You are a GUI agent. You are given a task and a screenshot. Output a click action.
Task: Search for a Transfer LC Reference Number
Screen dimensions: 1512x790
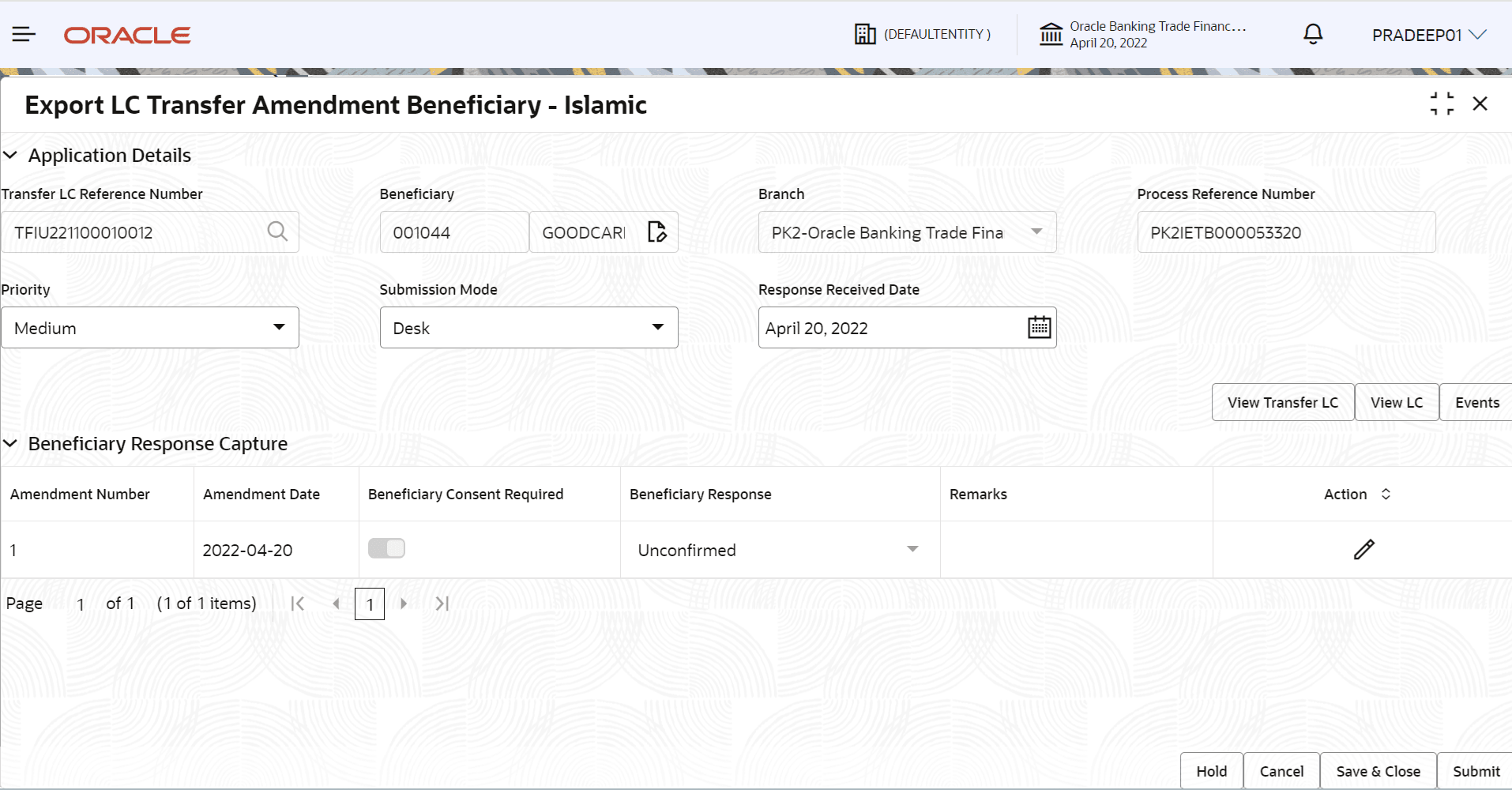277,231
